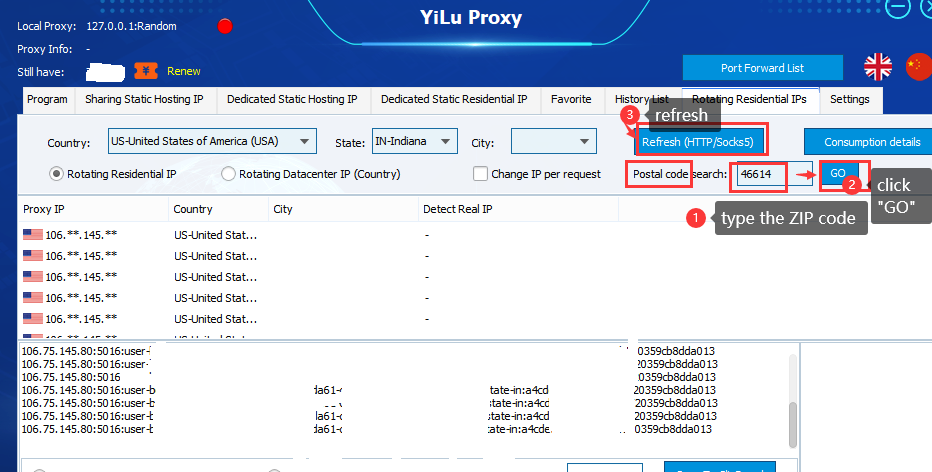Click the US flag in the fourth proxy row
The height and width of the screenshot is (472, 932).
click(x=33, y=297)
